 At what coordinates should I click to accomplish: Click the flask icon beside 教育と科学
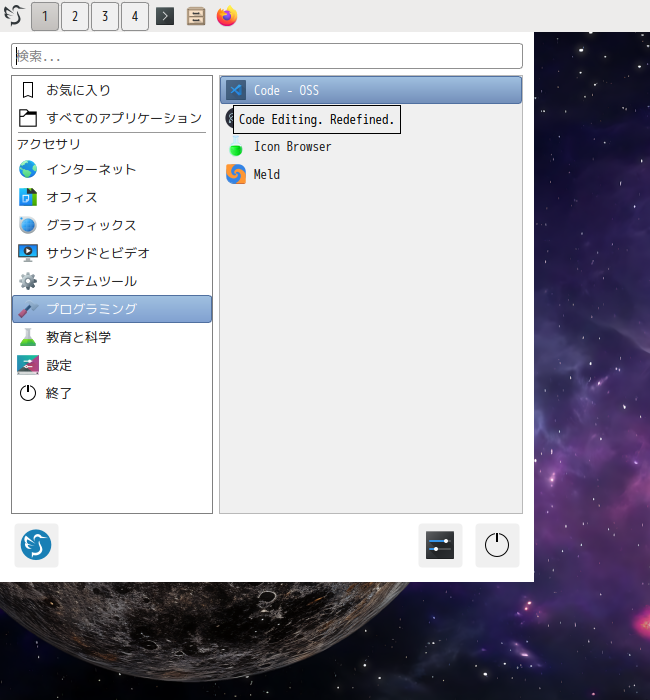[x=28, y=337]
